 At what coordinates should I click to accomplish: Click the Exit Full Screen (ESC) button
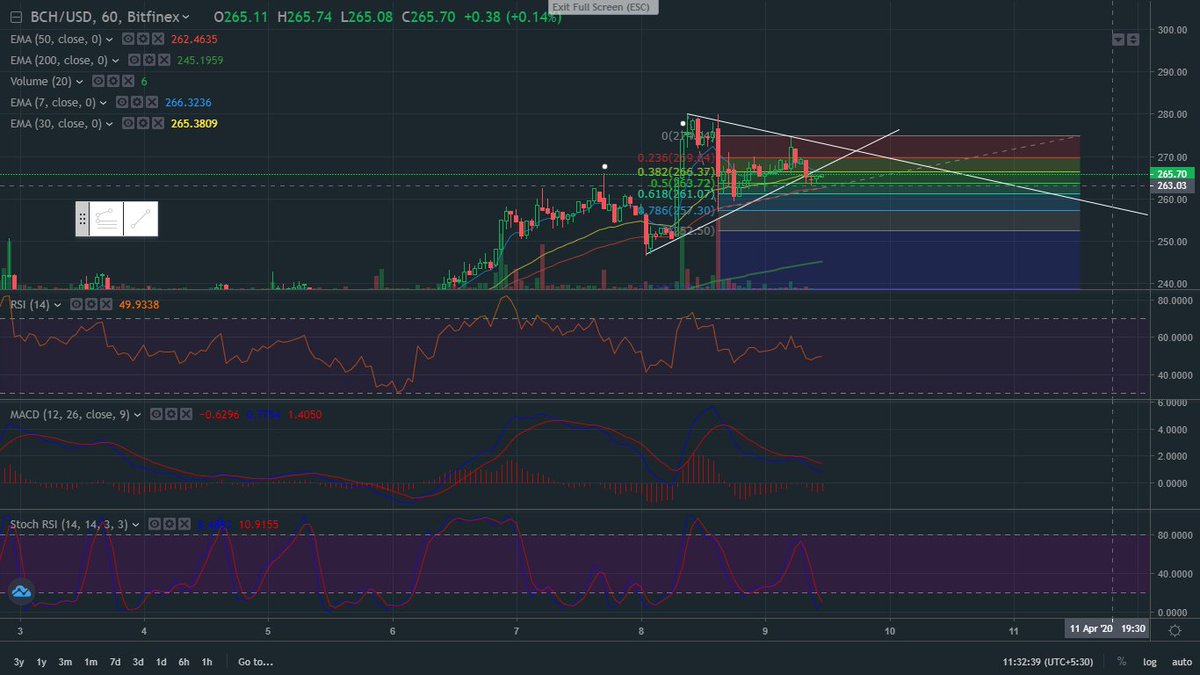click(602, 7)
